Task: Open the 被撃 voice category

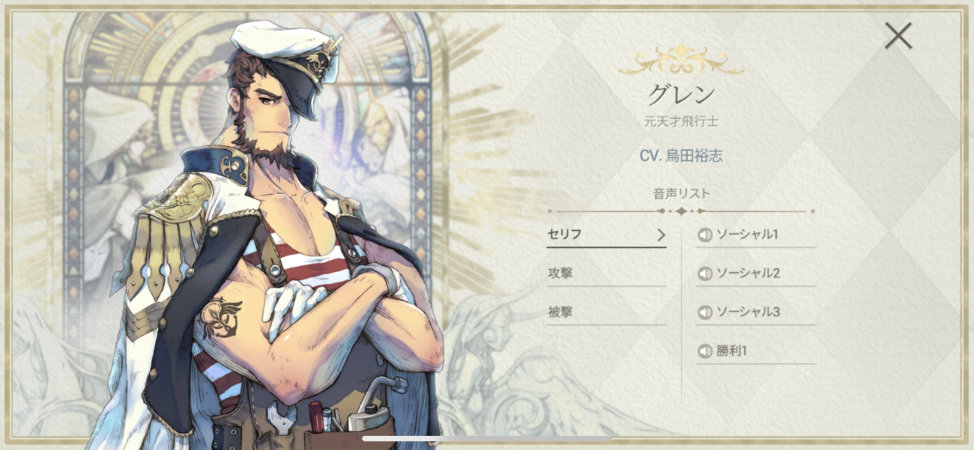Action: coord(606,313)
